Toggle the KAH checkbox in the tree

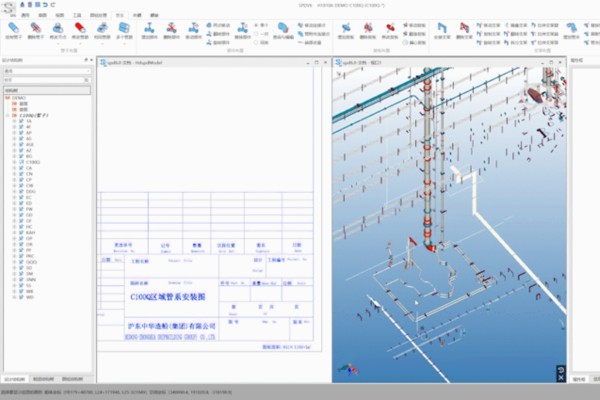(x=19, y=232)
